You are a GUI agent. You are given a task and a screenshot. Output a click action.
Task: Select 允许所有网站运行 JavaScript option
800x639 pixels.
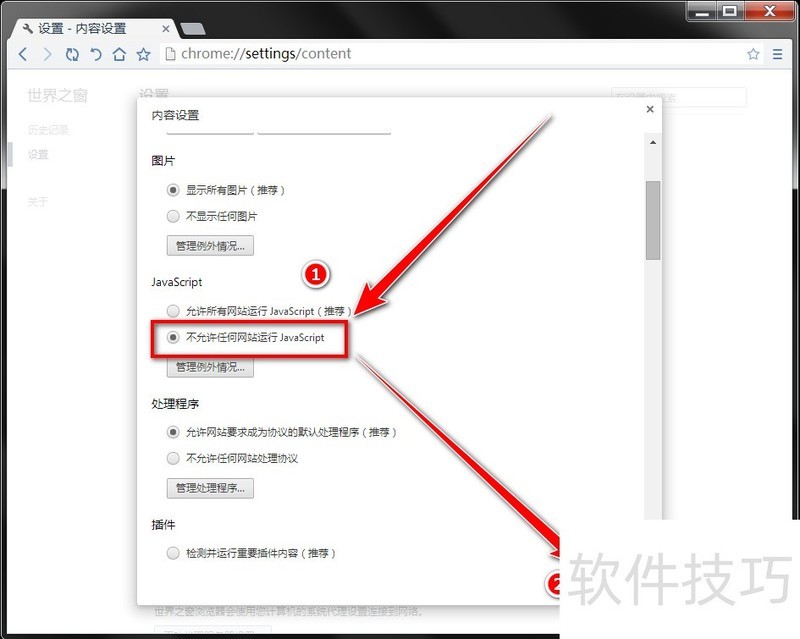173,311
